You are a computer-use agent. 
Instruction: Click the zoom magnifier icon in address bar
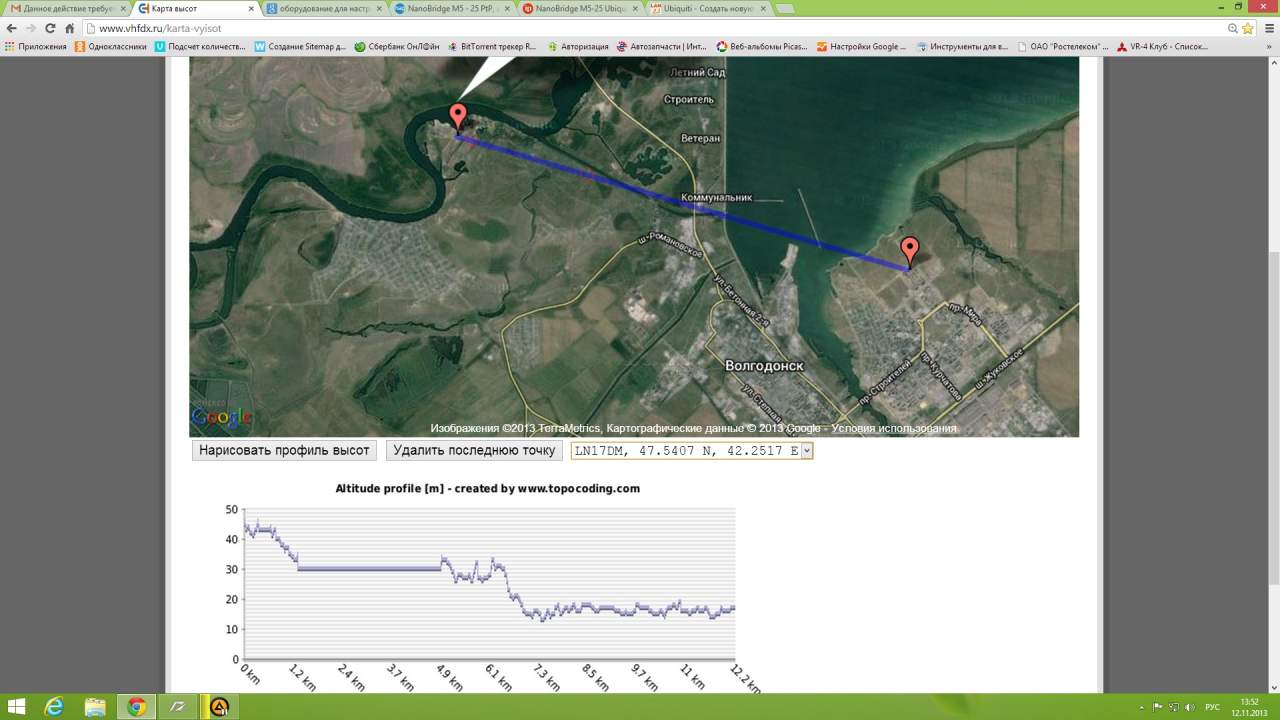[x=1232, y=28]
